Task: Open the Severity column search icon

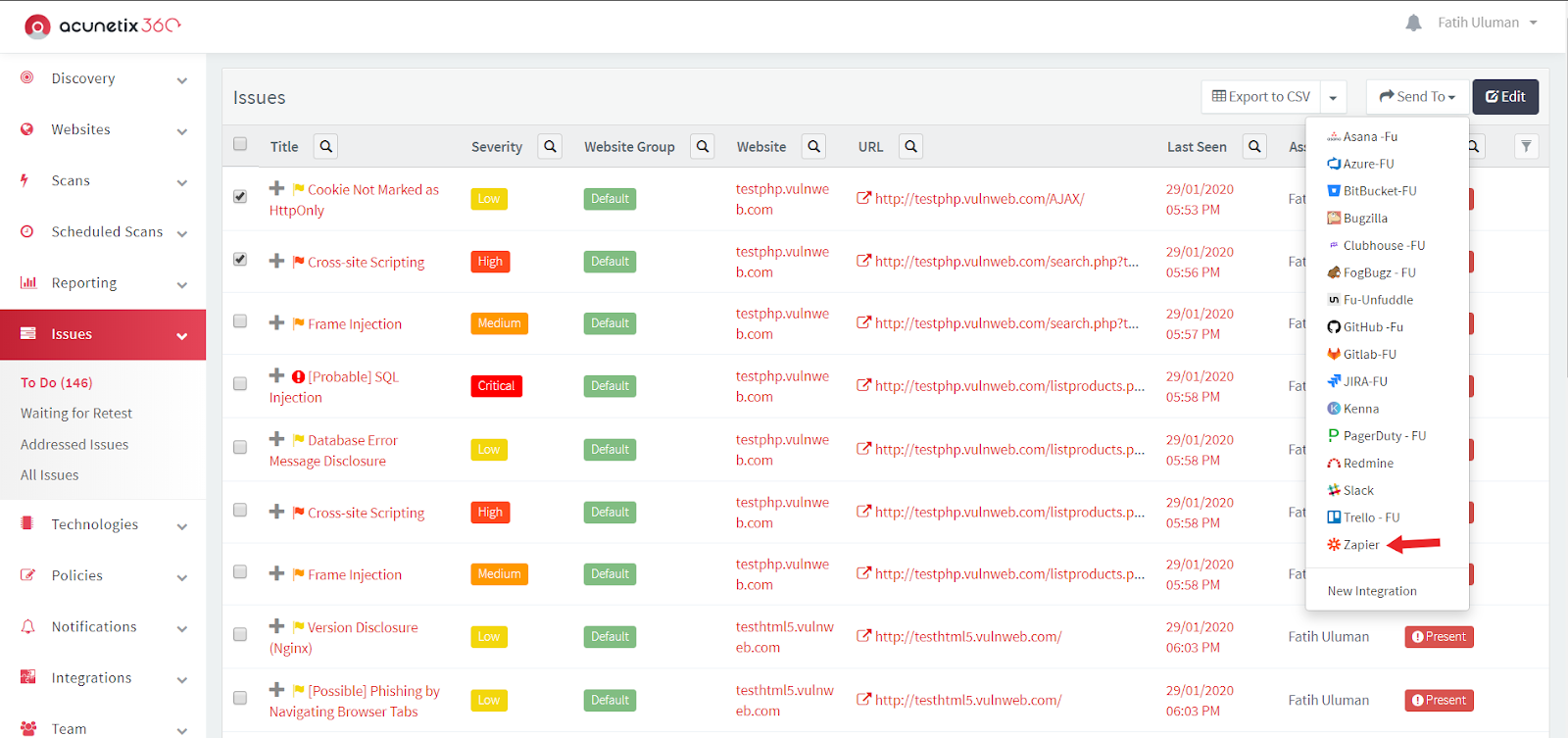Action: pos(551,146)
